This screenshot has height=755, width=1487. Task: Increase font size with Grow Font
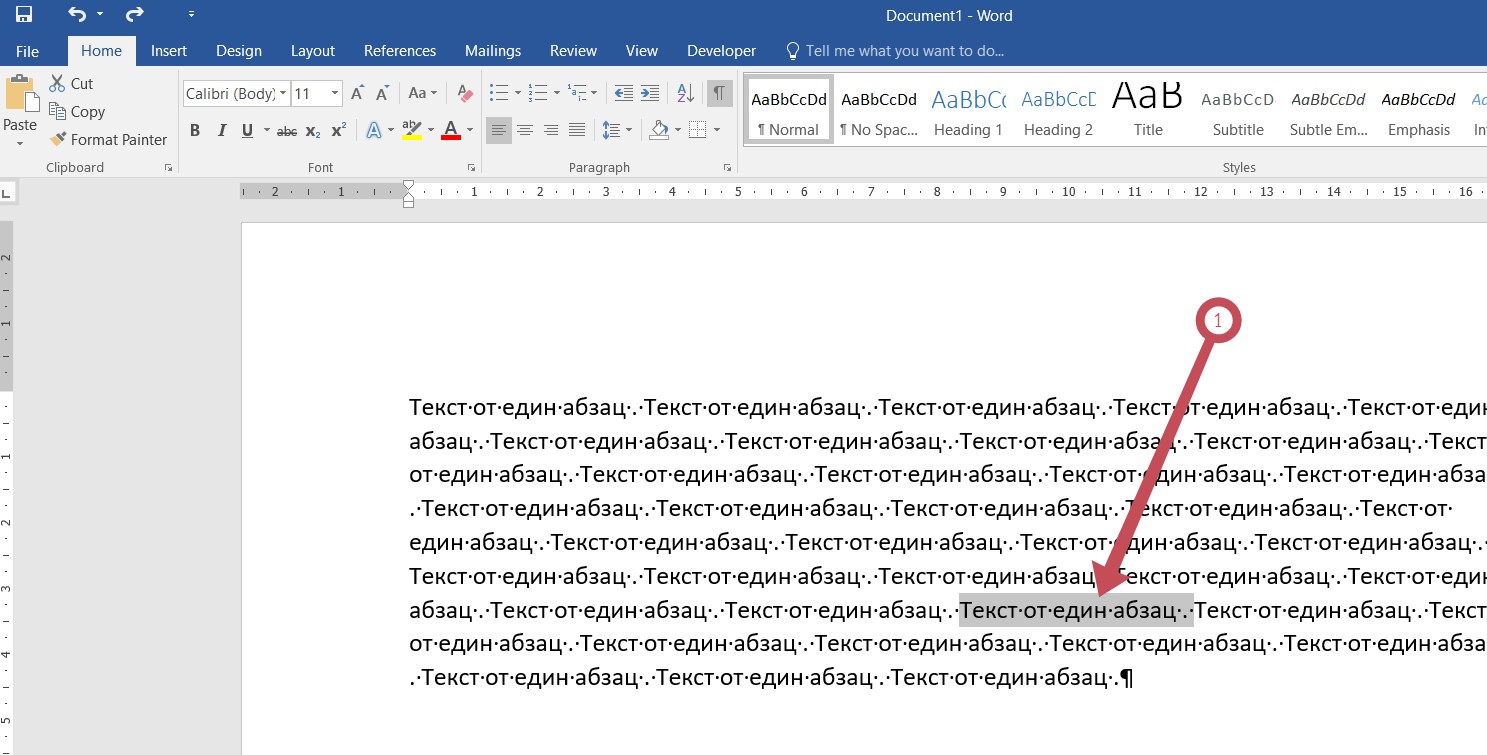(357, 94)
